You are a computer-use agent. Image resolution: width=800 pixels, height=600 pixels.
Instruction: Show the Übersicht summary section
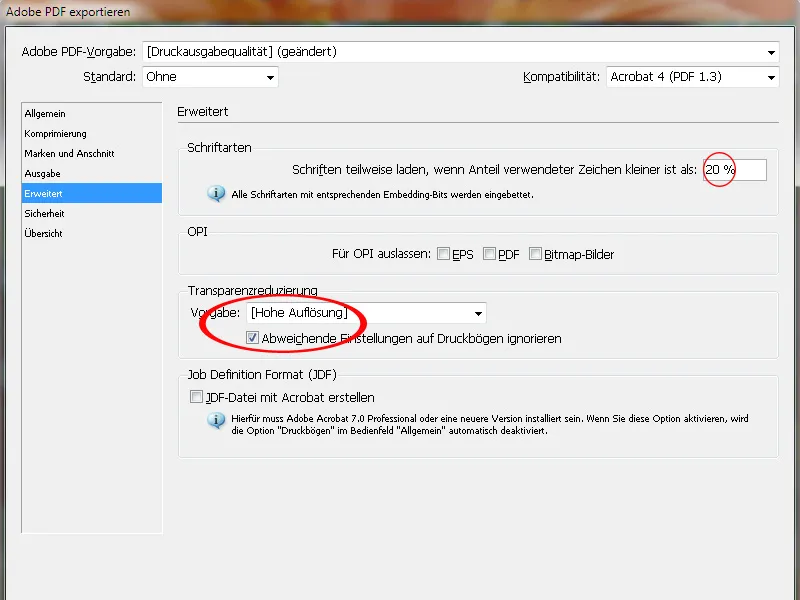click(x=45, y=233)
